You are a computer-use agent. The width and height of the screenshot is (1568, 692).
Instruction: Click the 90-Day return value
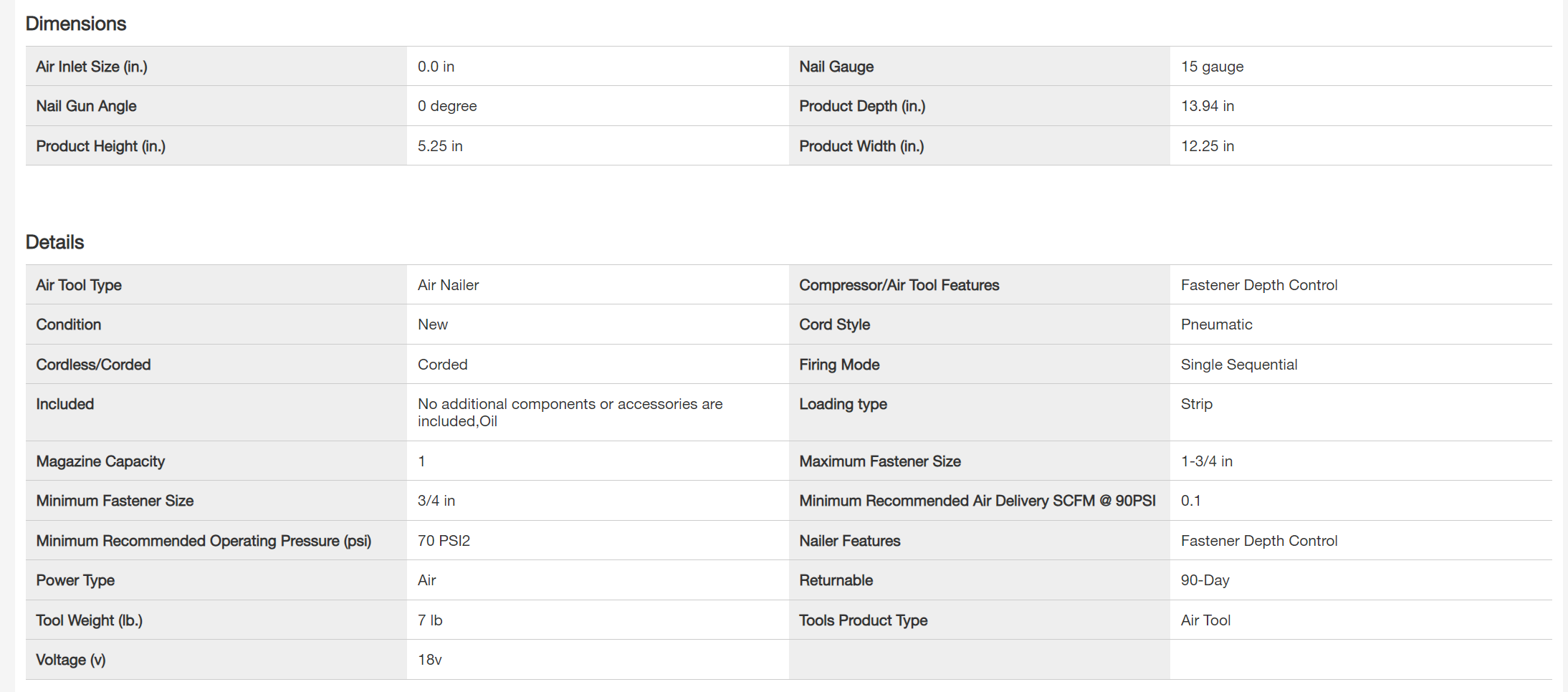1205,580
